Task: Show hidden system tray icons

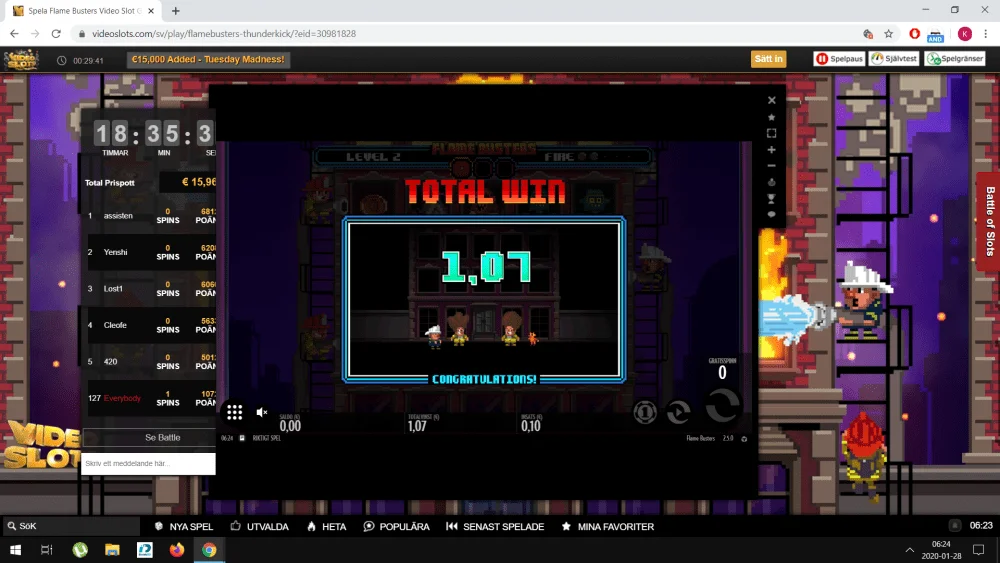Action: (910, 550)
